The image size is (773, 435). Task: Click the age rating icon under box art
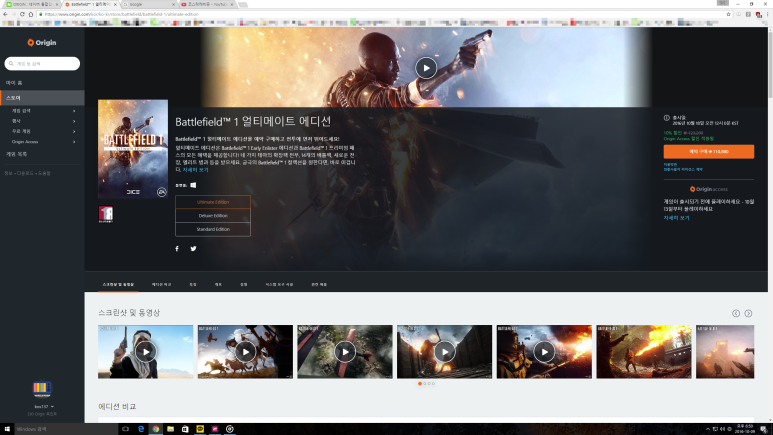point(105,215)
